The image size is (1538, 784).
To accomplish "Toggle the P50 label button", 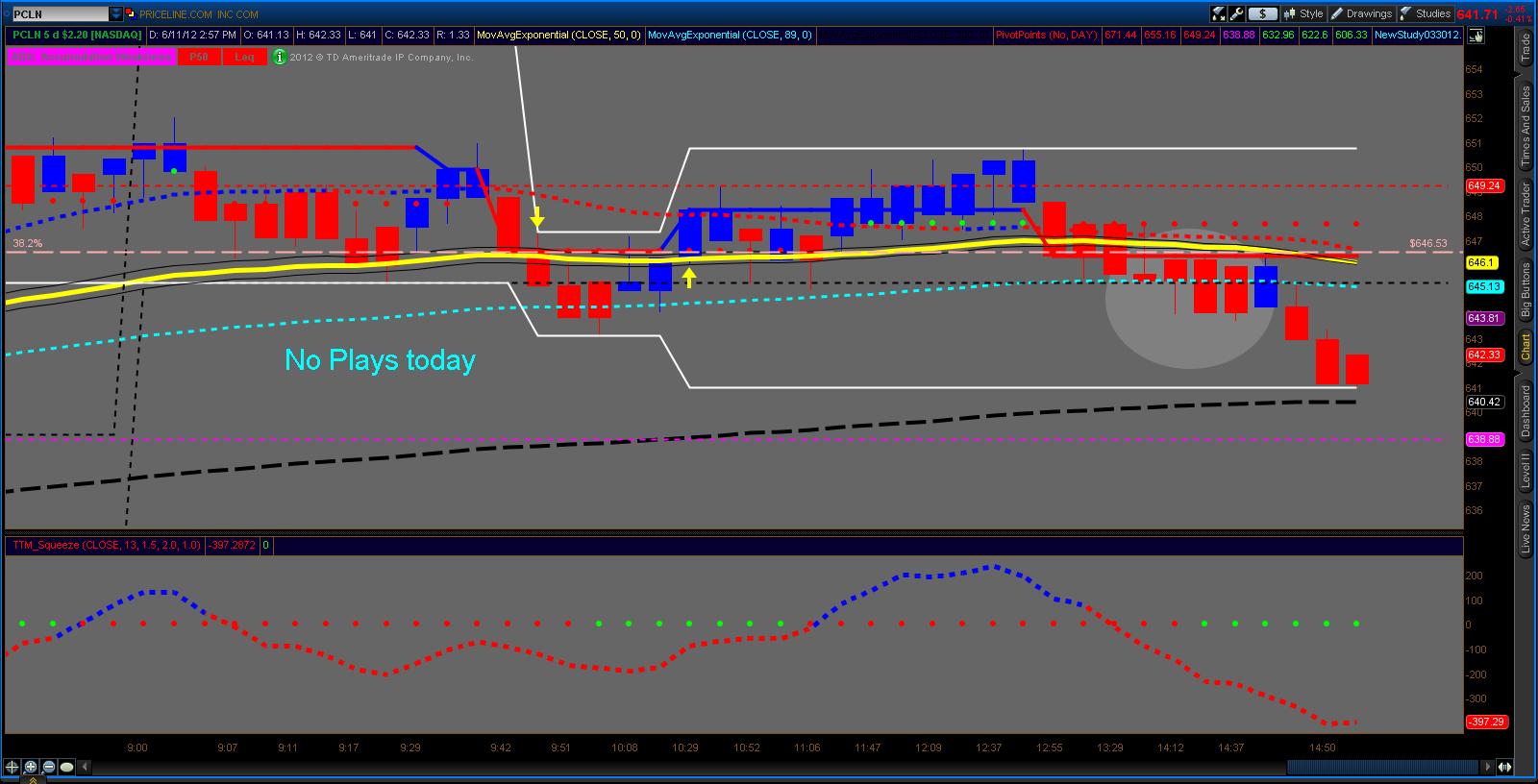I will (x=198, y=57).
